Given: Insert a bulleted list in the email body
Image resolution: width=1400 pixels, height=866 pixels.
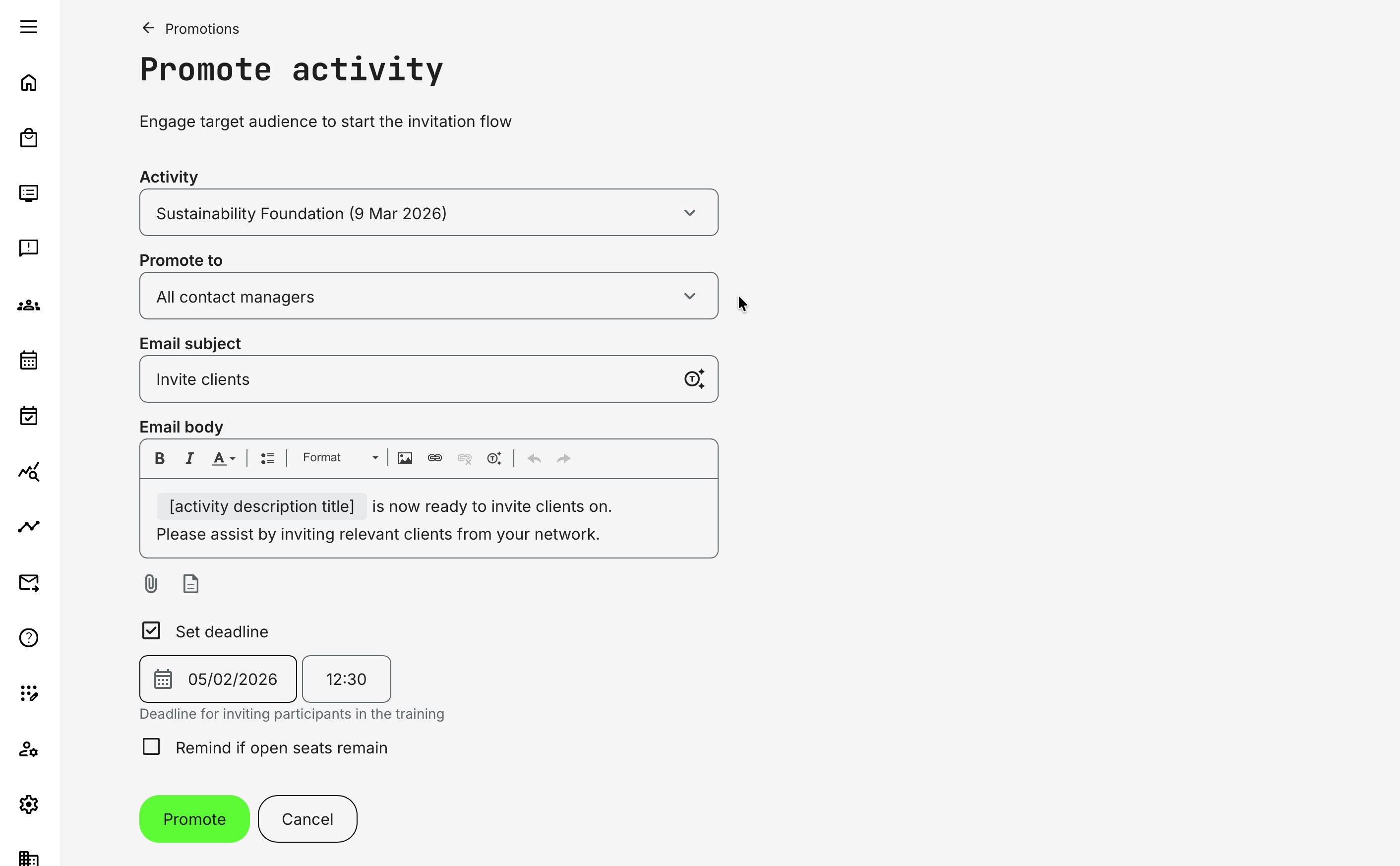Looking at the screenshot, I should click(x=267, y=458).
